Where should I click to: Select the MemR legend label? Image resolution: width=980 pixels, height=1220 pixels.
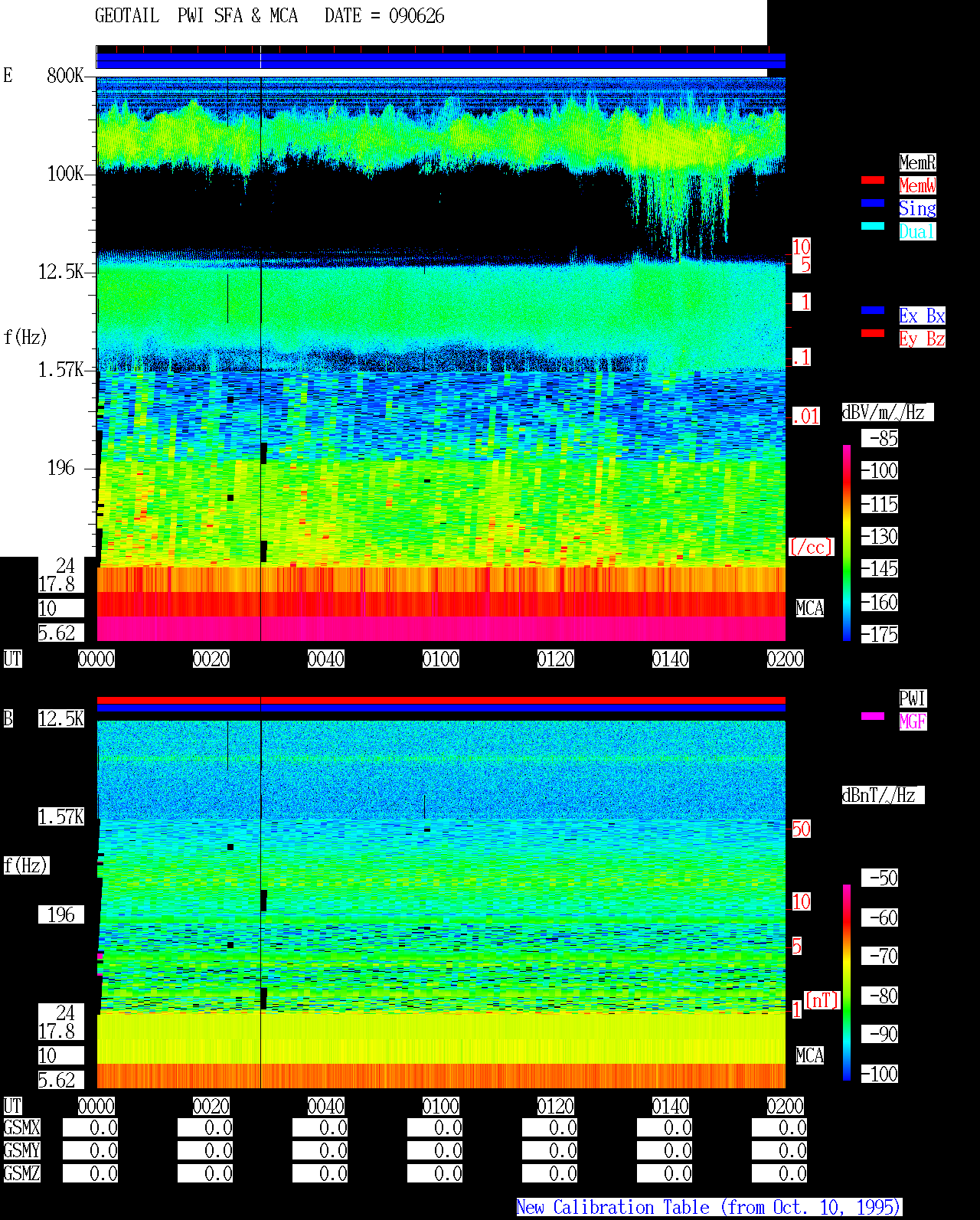pyautogui.click(x=917, y=162)
